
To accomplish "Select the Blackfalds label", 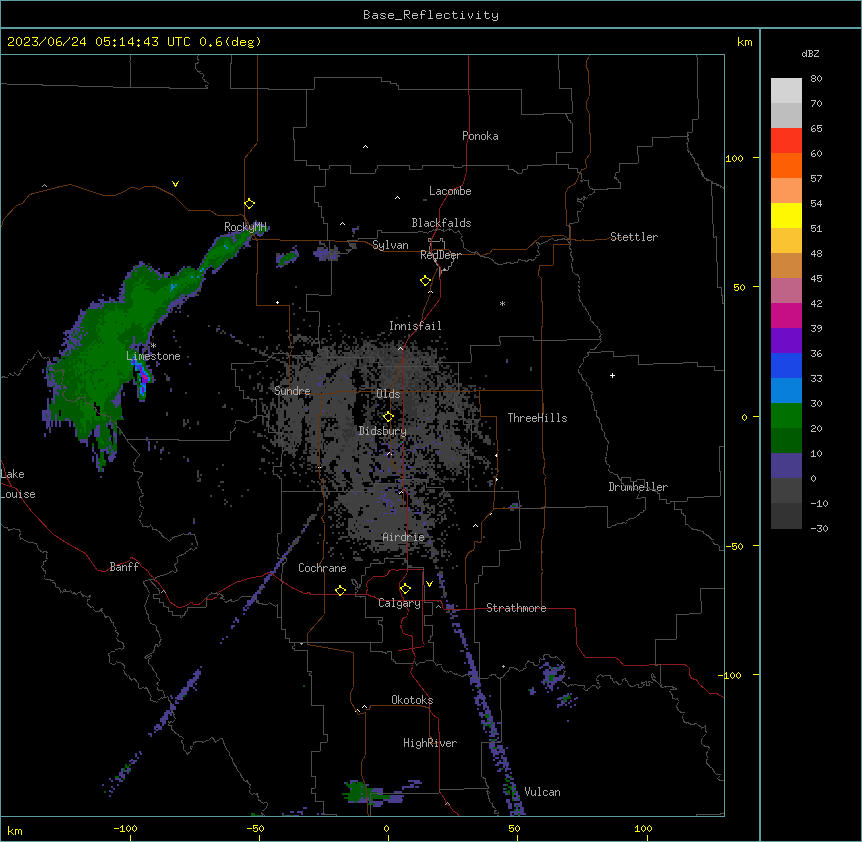I will (x=441, y=223).
